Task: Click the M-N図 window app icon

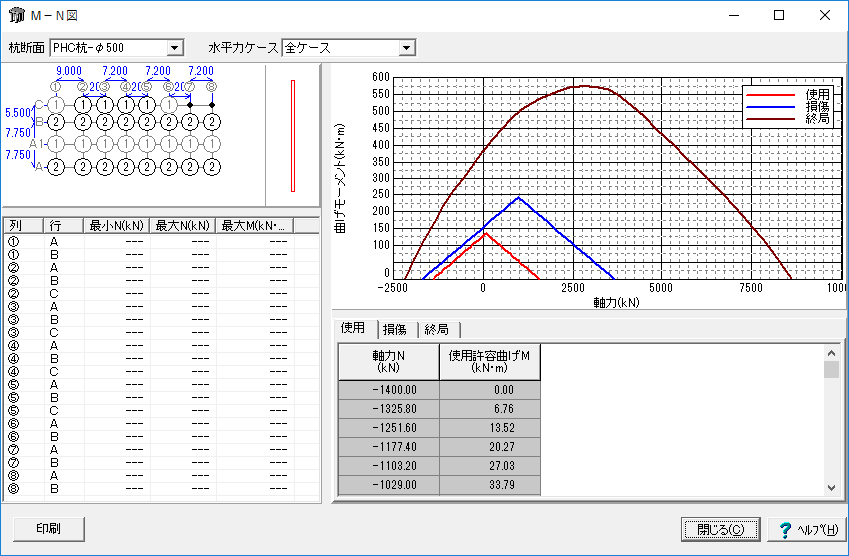Action: point(16,15)
